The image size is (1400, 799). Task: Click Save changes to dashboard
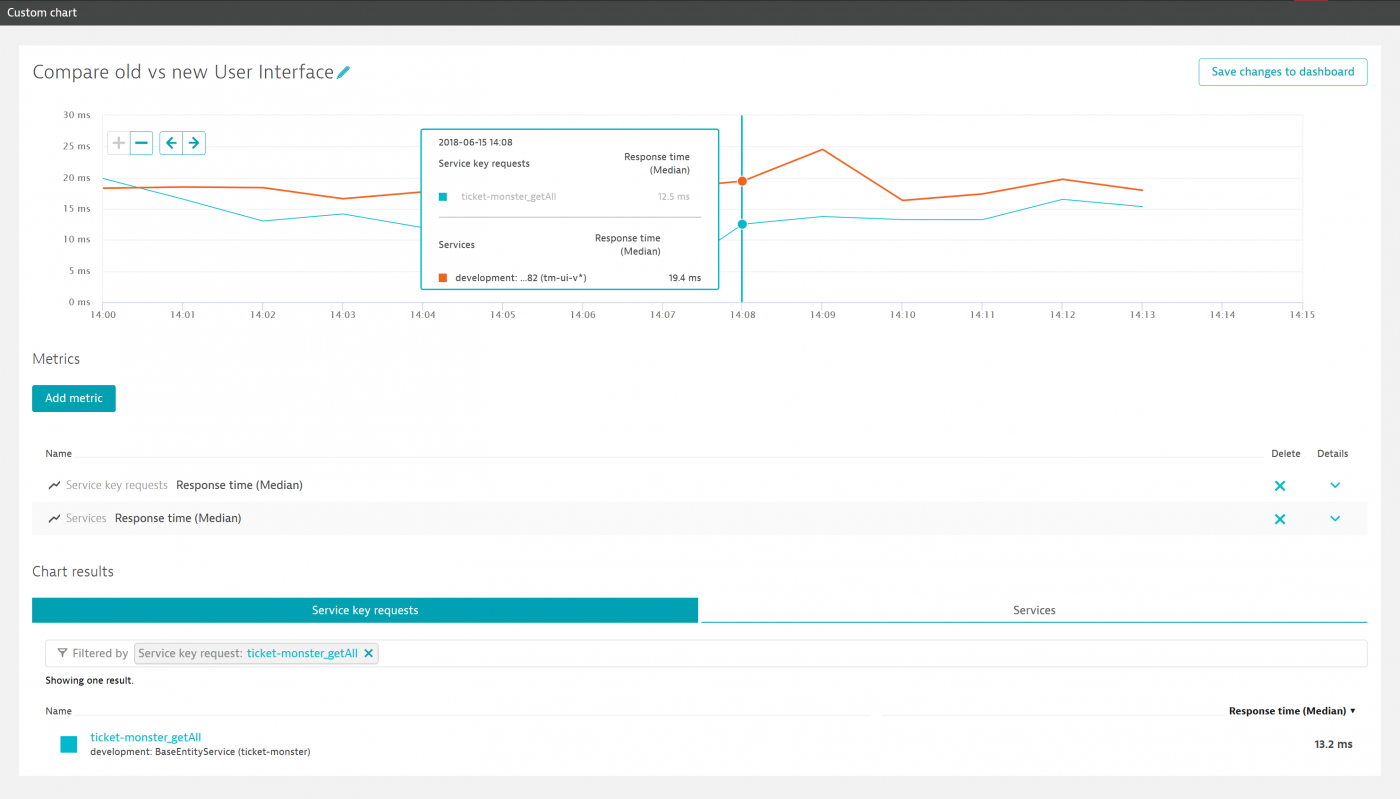(x=1283, y=71)
